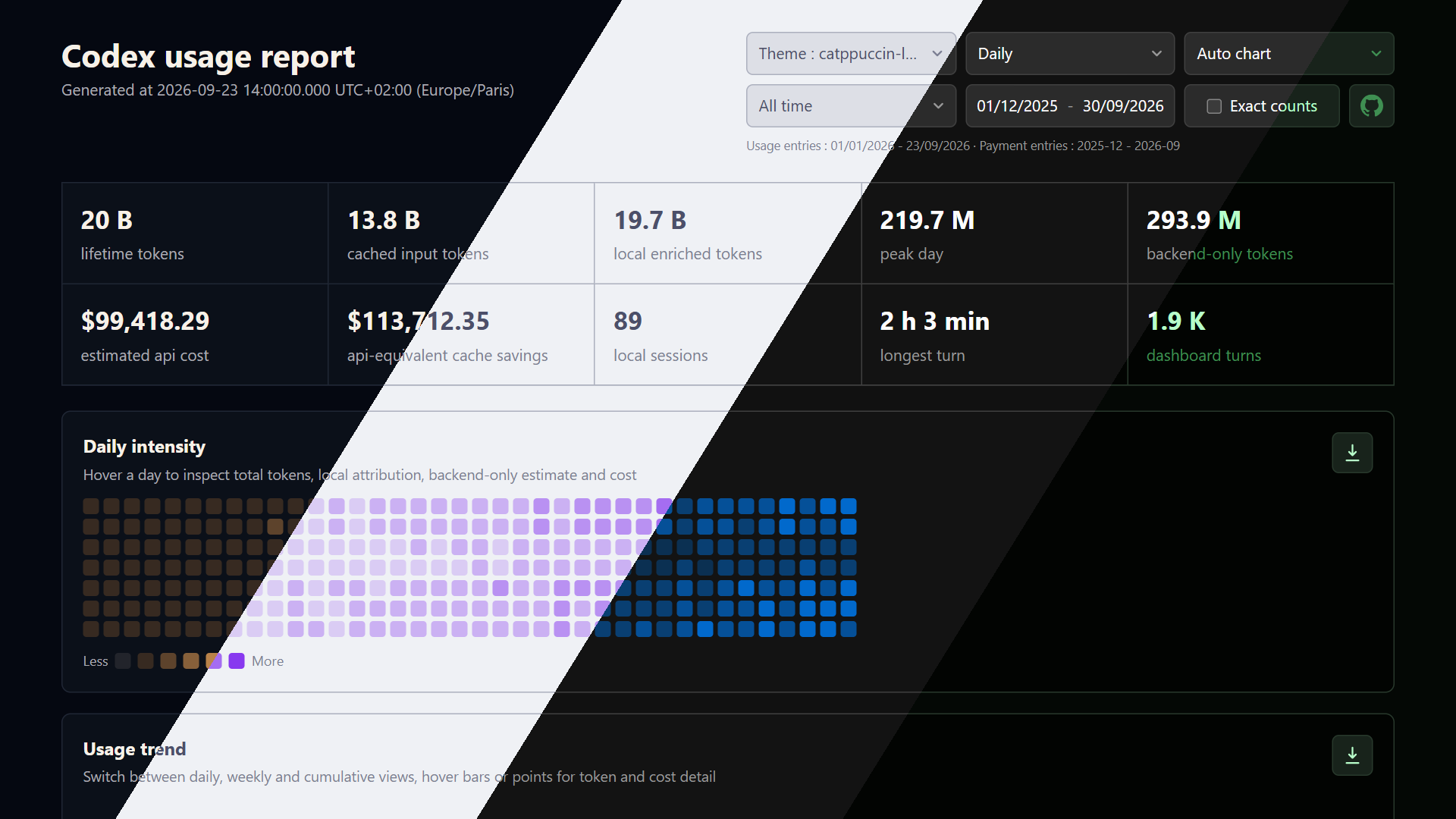
Task: Edit the start date 01/12/2025
Action: tap(1017, 106)
